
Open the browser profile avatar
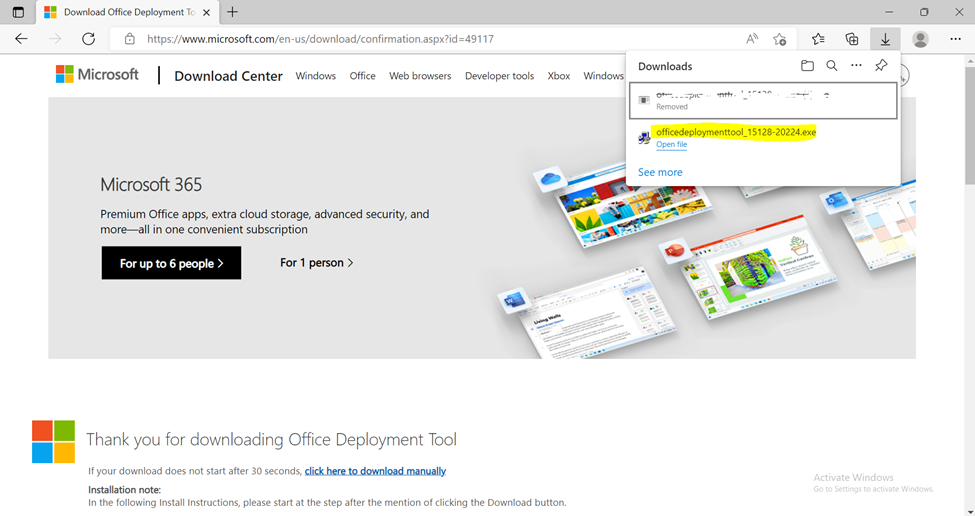[x=920, y=39]
